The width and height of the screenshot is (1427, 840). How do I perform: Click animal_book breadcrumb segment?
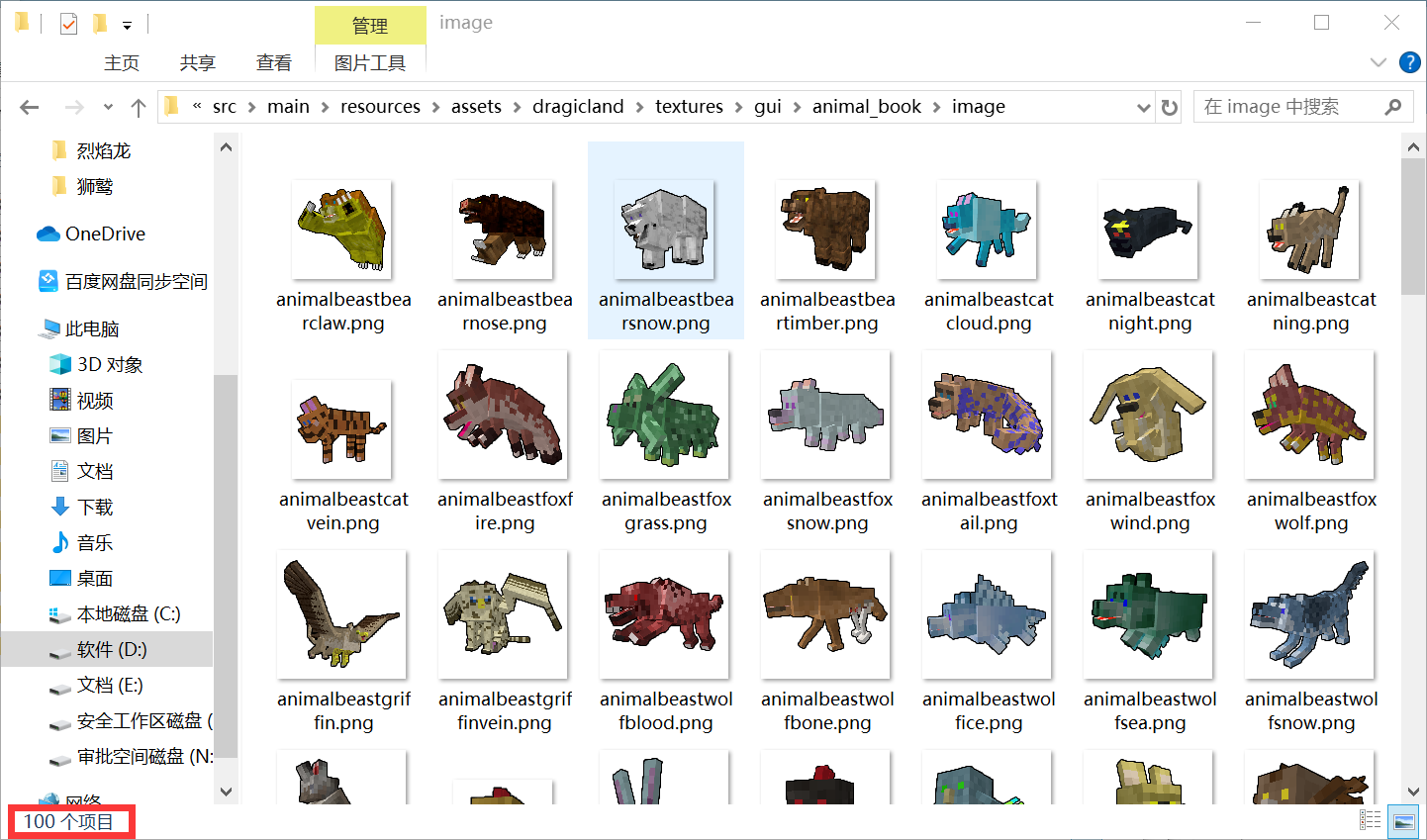867,107
